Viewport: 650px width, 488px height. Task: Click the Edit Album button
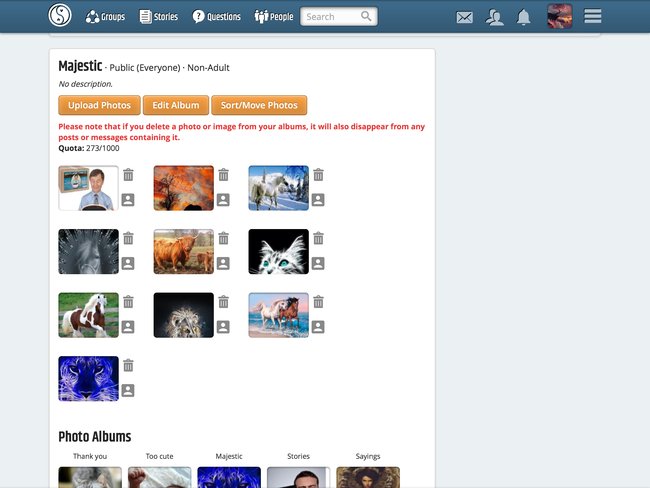176,105
